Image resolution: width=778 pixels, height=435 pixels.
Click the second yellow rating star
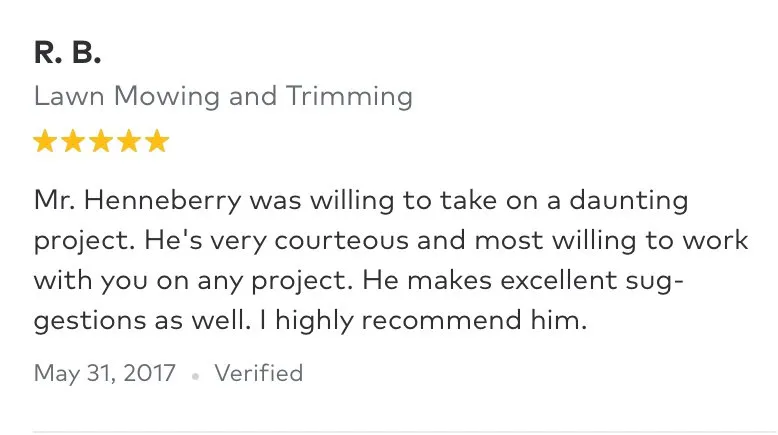coord(74,142)
